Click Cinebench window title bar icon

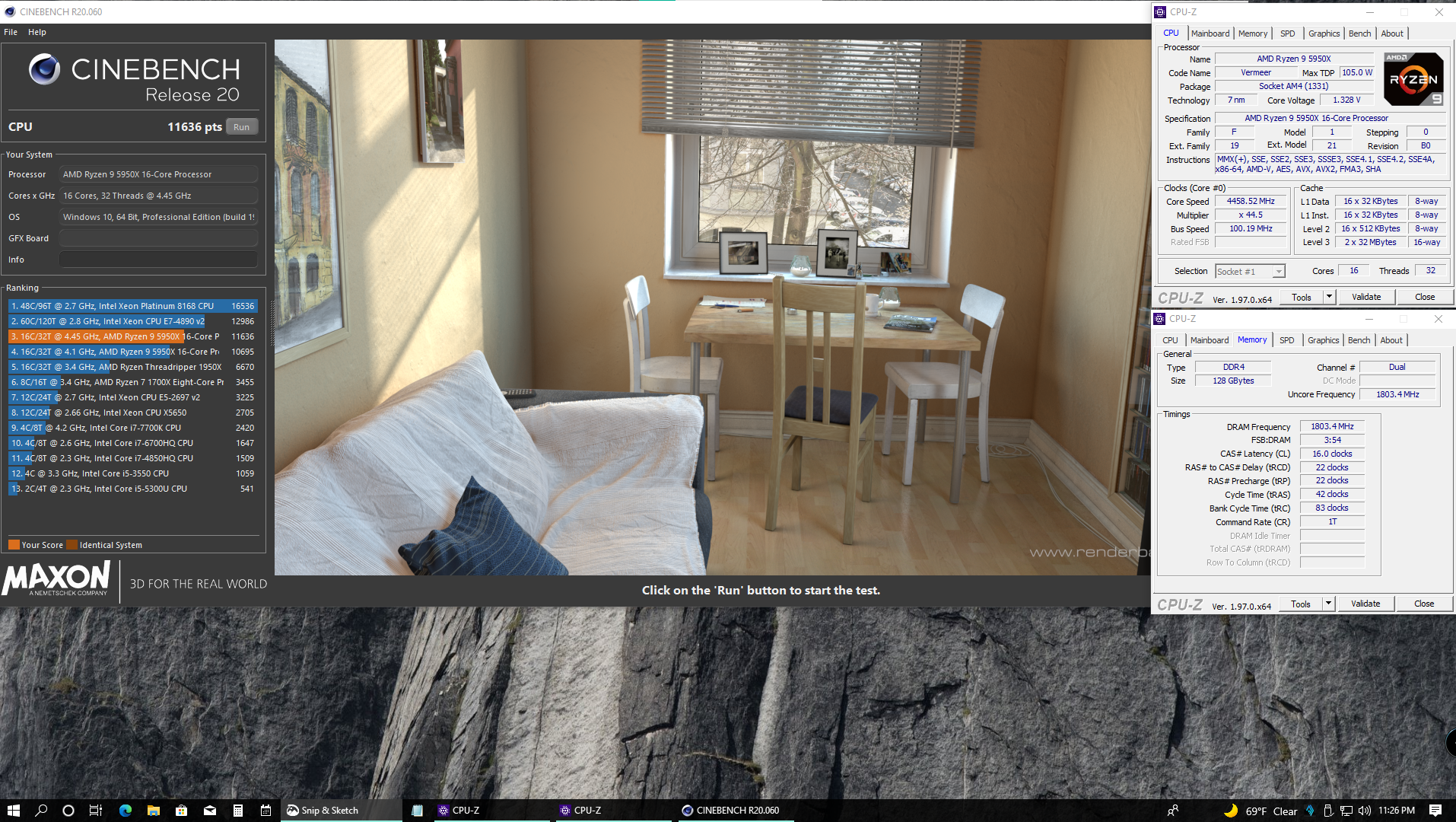10,11
